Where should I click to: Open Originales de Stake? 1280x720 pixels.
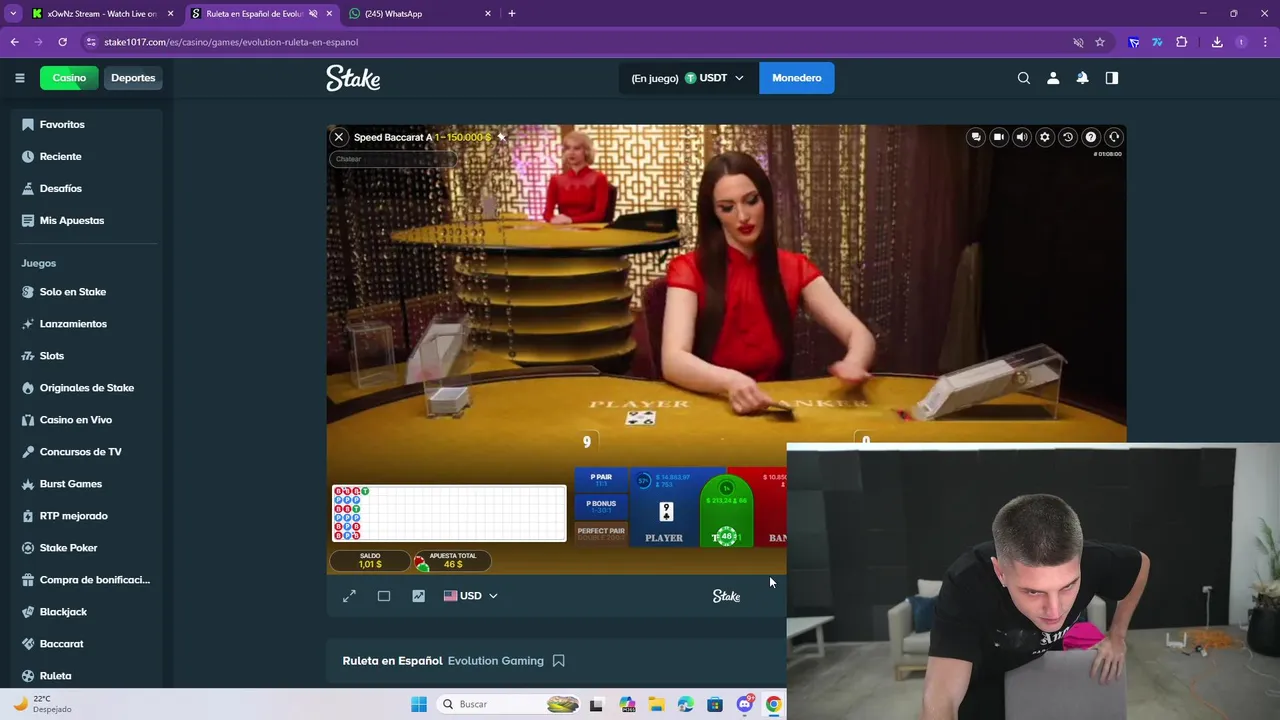(x=89, y=388)
